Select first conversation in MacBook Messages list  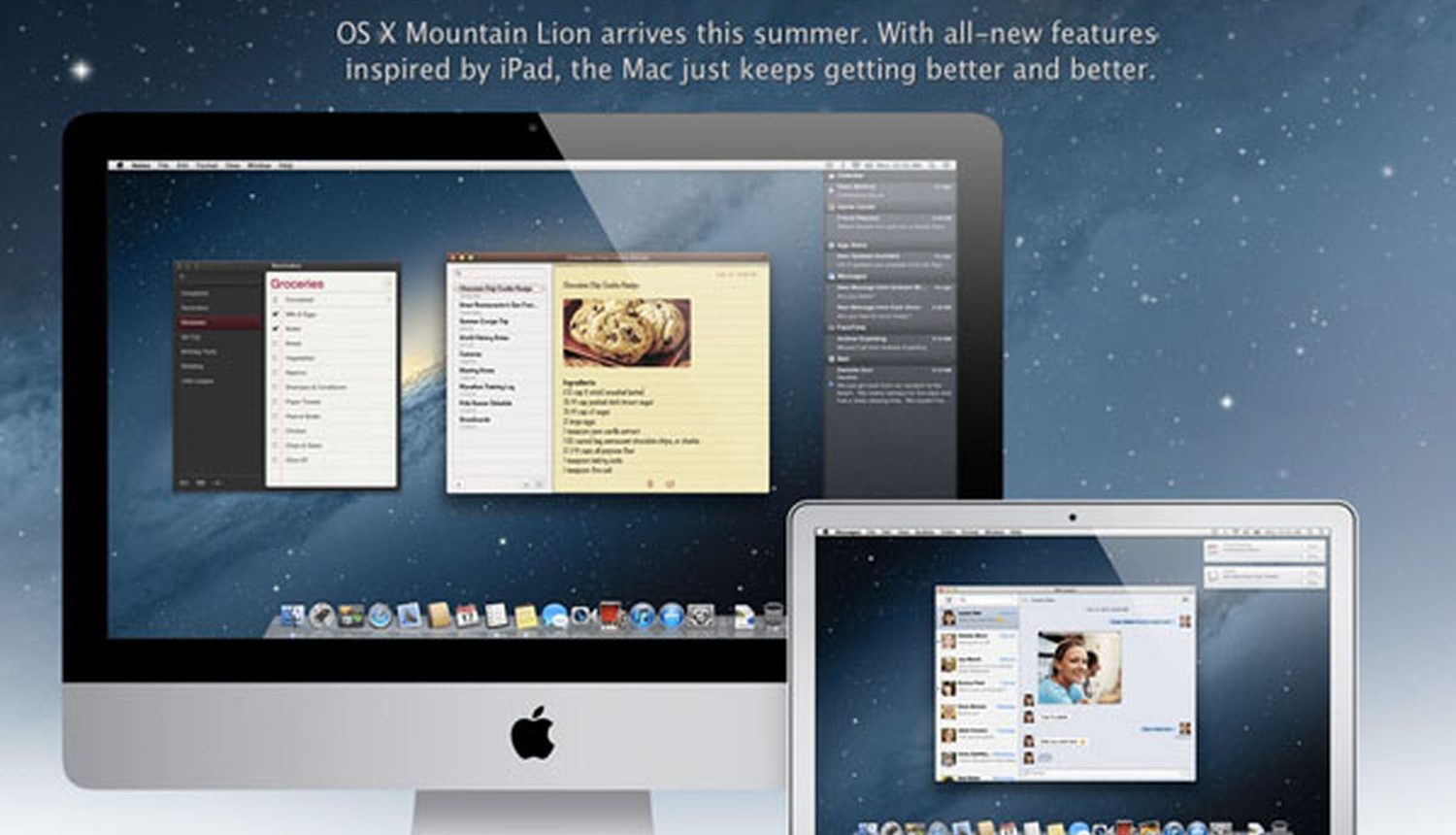pos(978,618)
